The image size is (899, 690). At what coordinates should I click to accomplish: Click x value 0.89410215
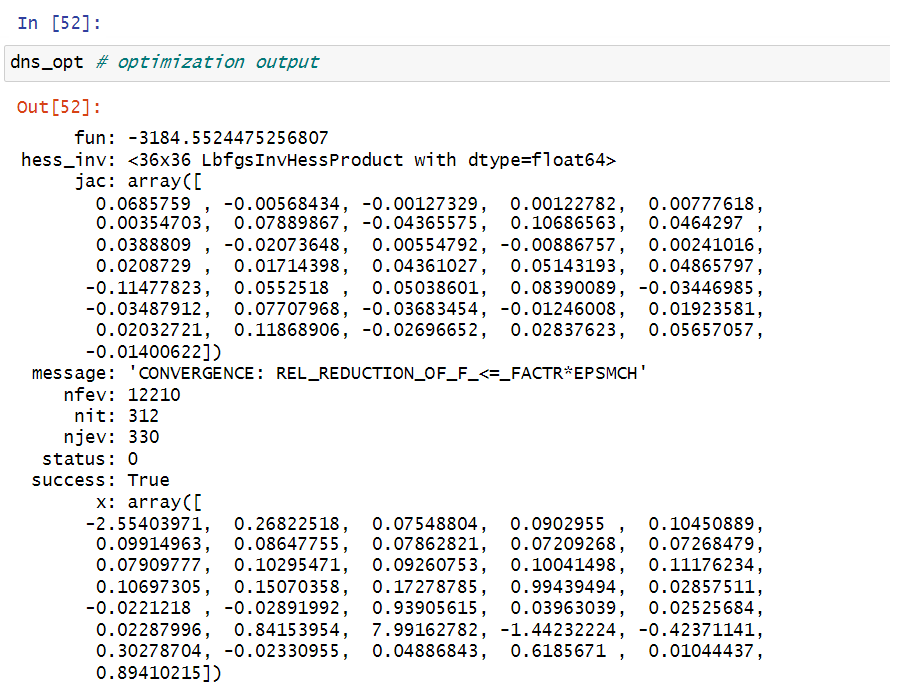click(x=148, y=673)
